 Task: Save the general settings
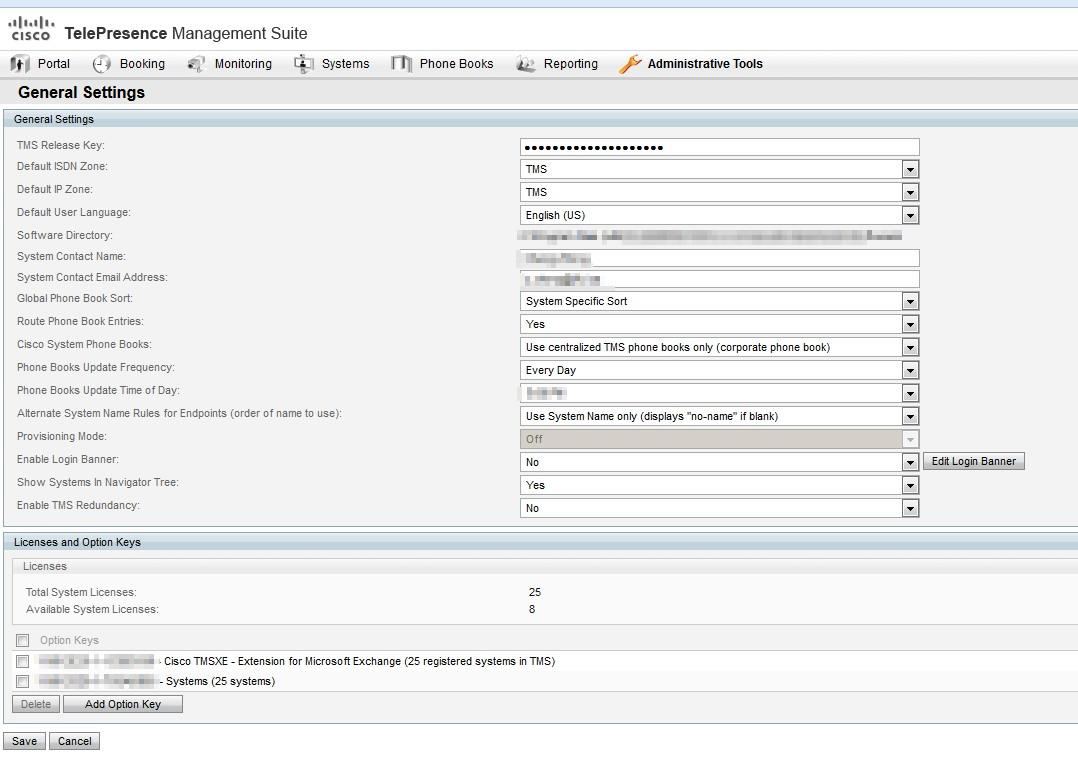pyautogui.click(x=25, y=741)
